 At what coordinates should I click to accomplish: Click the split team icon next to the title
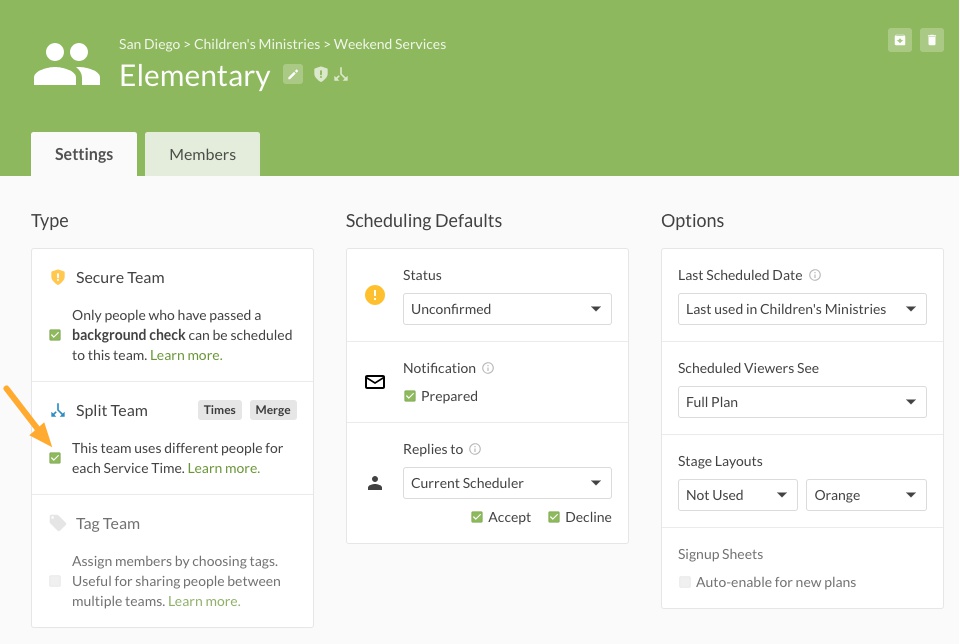click(341, 74)
